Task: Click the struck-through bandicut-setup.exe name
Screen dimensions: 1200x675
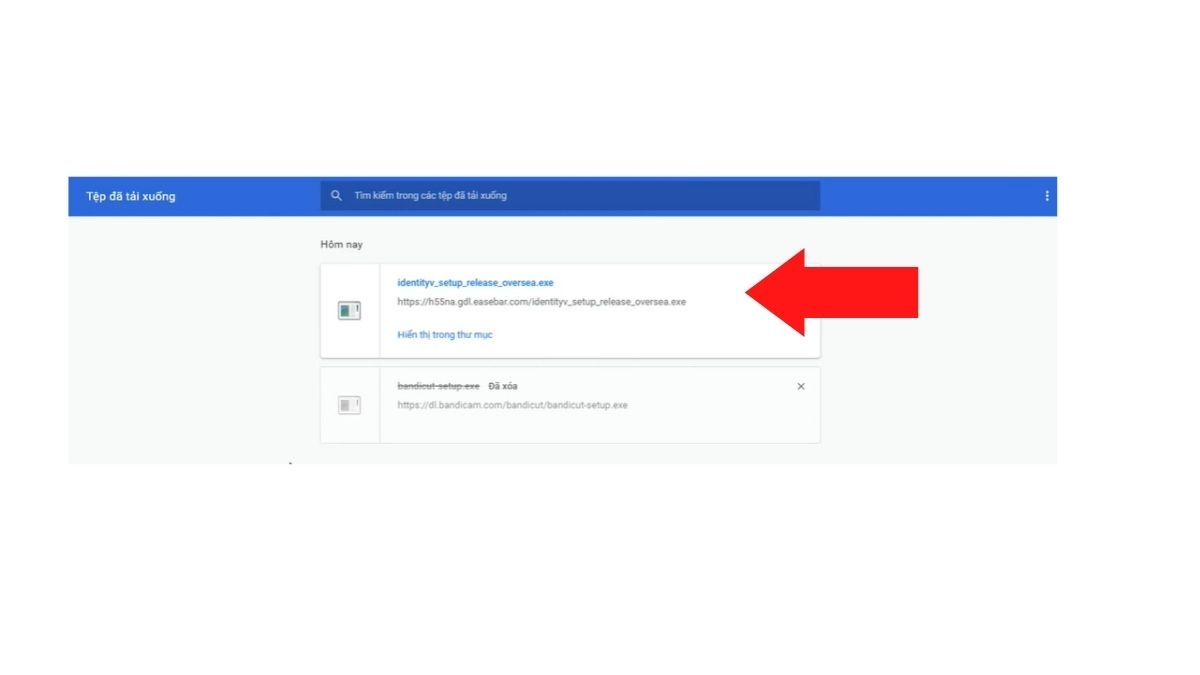Action: click(438, 386)
